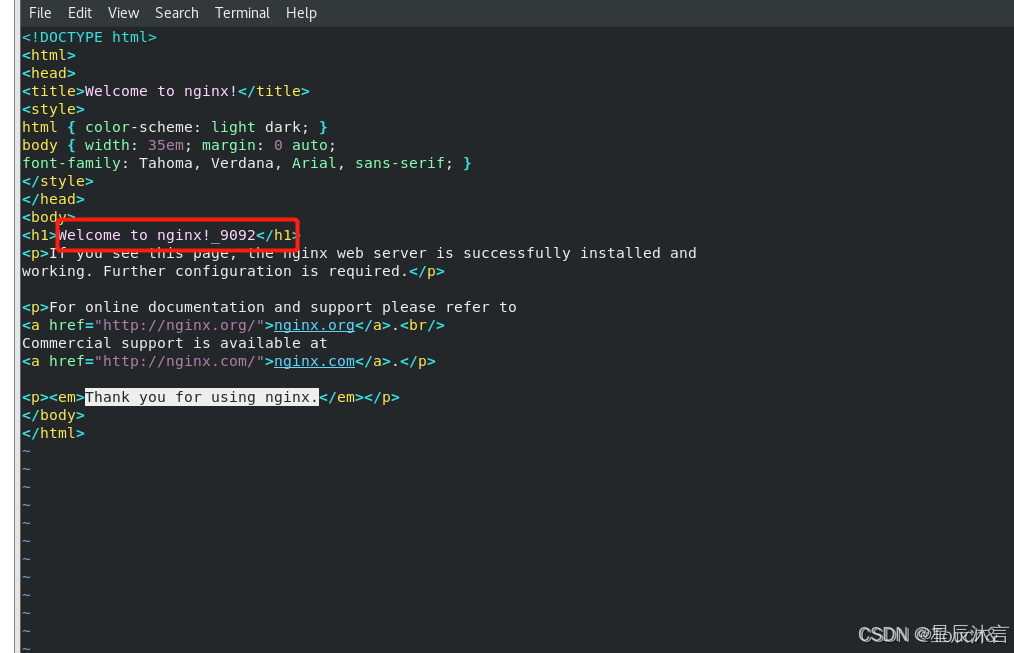The width and height of the screenshot is (1014, 653).
Task: Click the 'color-scheme: light dark;' line
Action: coord(175,127)
